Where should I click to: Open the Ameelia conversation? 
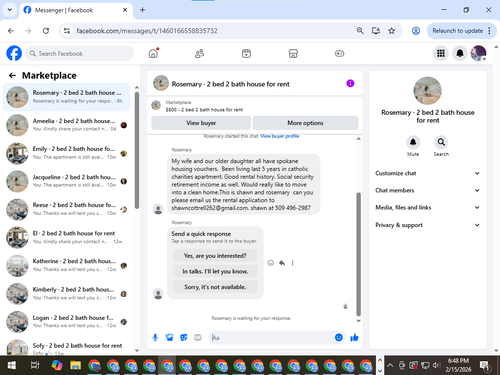click(67, 125)
